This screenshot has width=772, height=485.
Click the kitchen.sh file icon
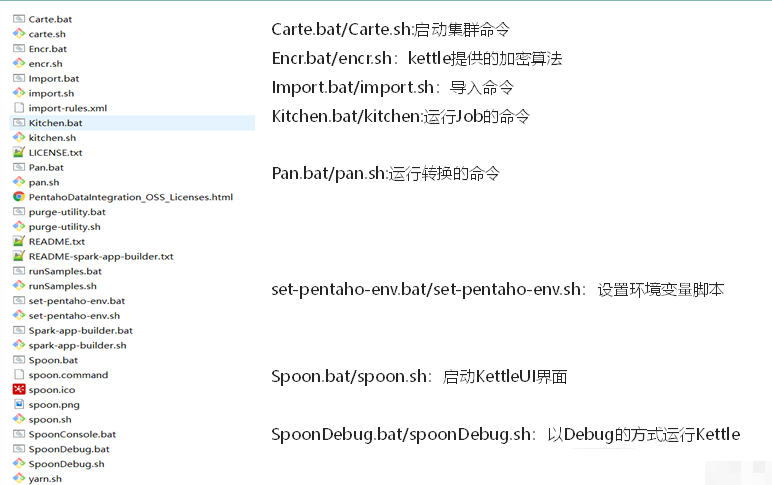[x=19, y=137]
